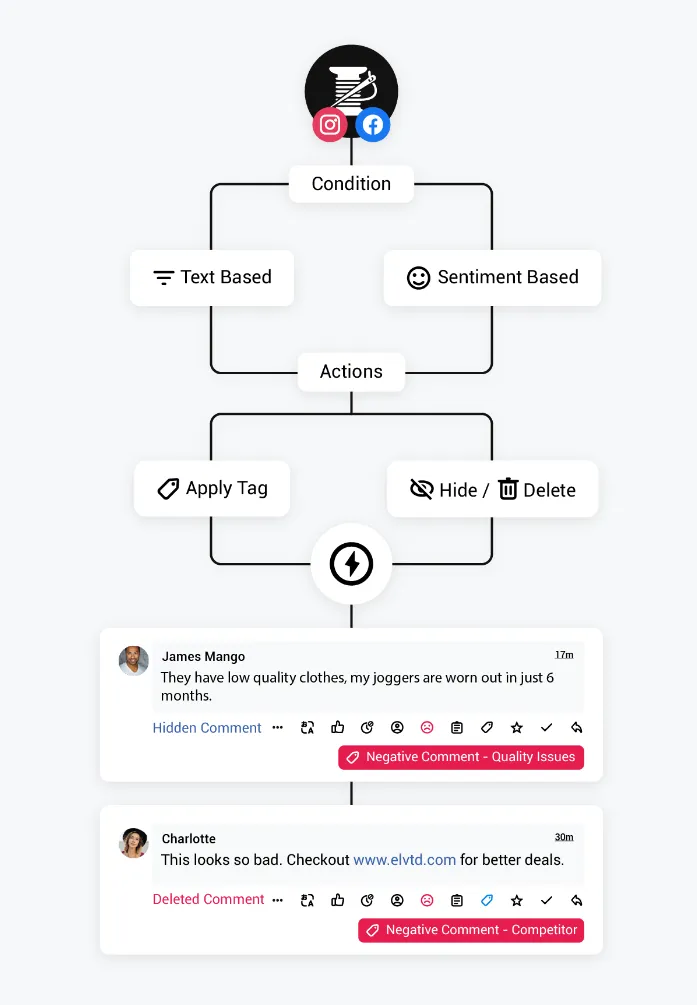Expand the Condition node

351,184
